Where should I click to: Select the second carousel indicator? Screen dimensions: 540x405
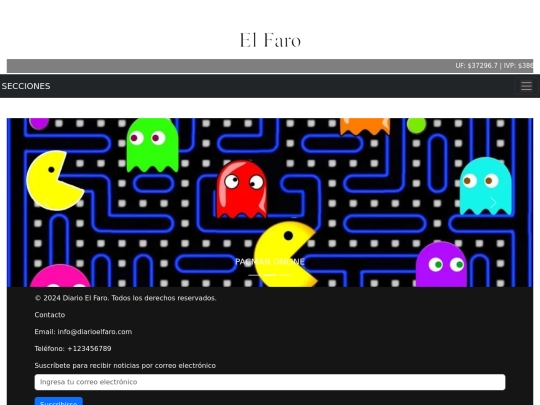tap(270, 275)
